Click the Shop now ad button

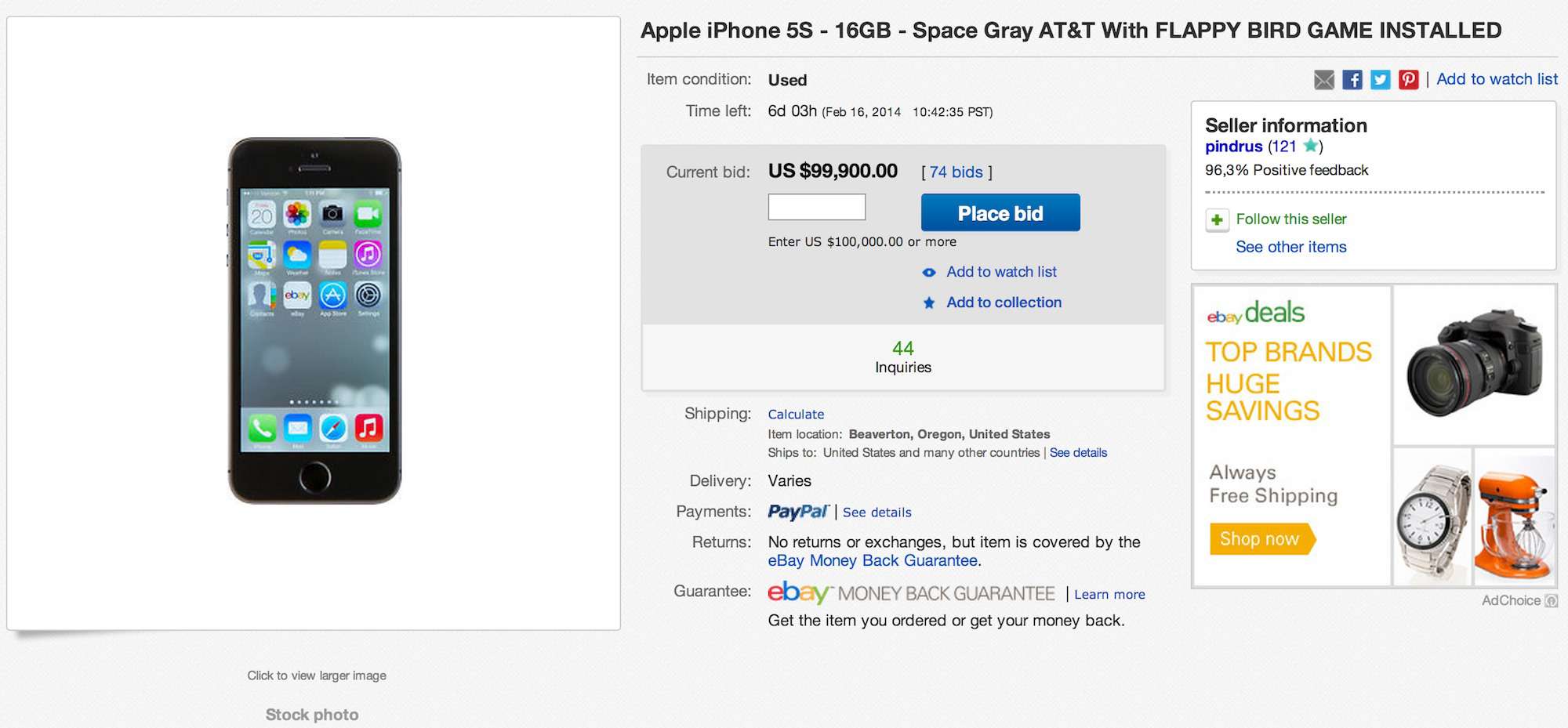[x=1260, y=539]
